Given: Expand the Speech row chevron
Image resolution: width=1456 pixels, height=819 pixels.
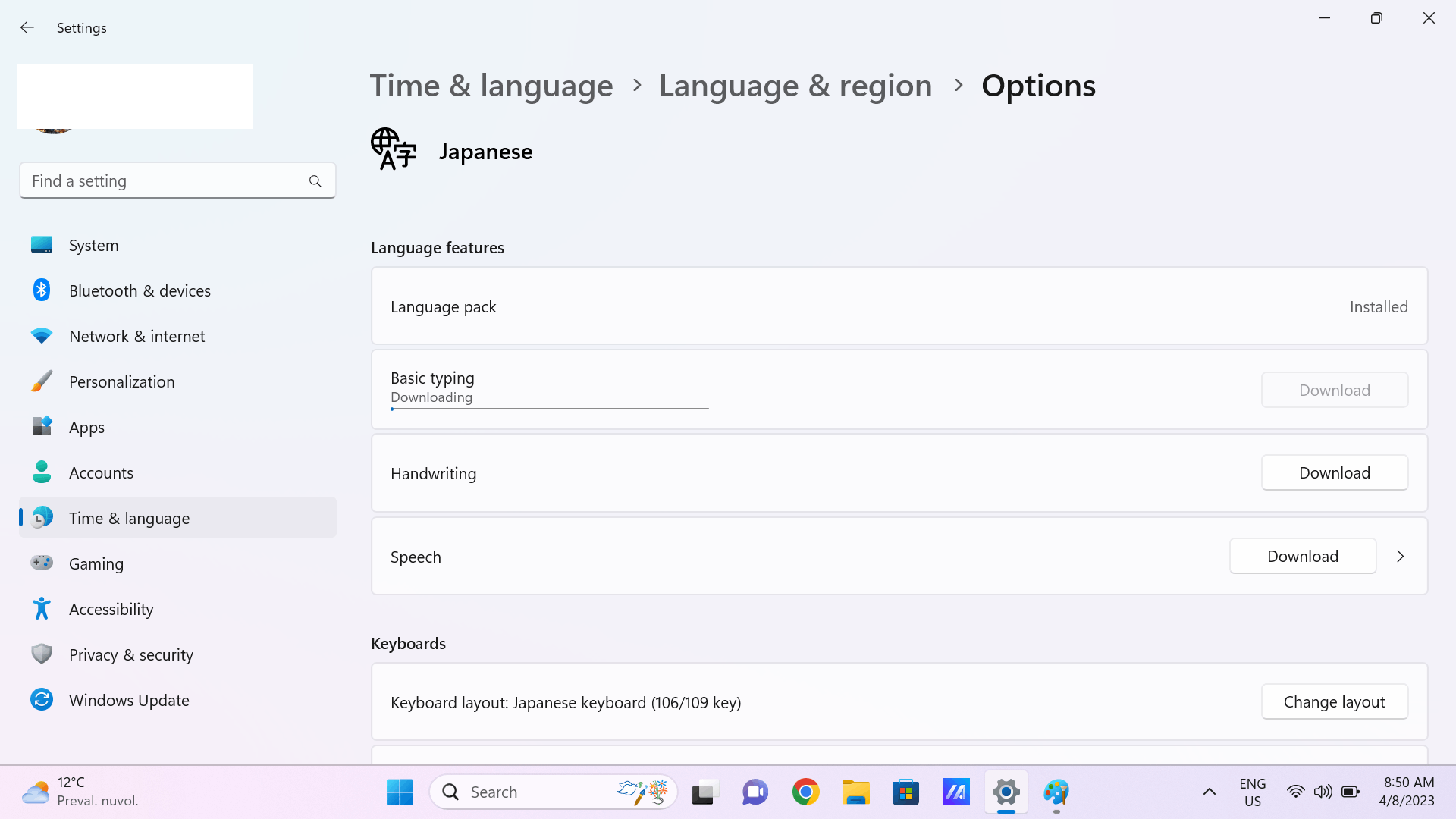Looking at the screenshot, I should pyautogui.click(x=1401, y=556).
